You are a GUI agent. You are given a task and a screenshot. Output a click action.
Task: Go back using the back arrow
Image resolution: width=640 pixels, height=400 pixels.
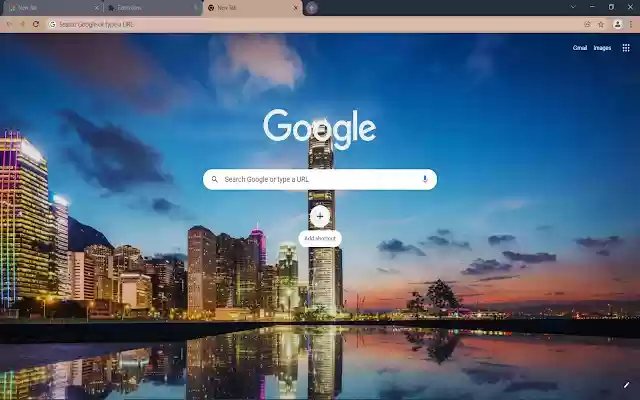(x=9, y=24)
